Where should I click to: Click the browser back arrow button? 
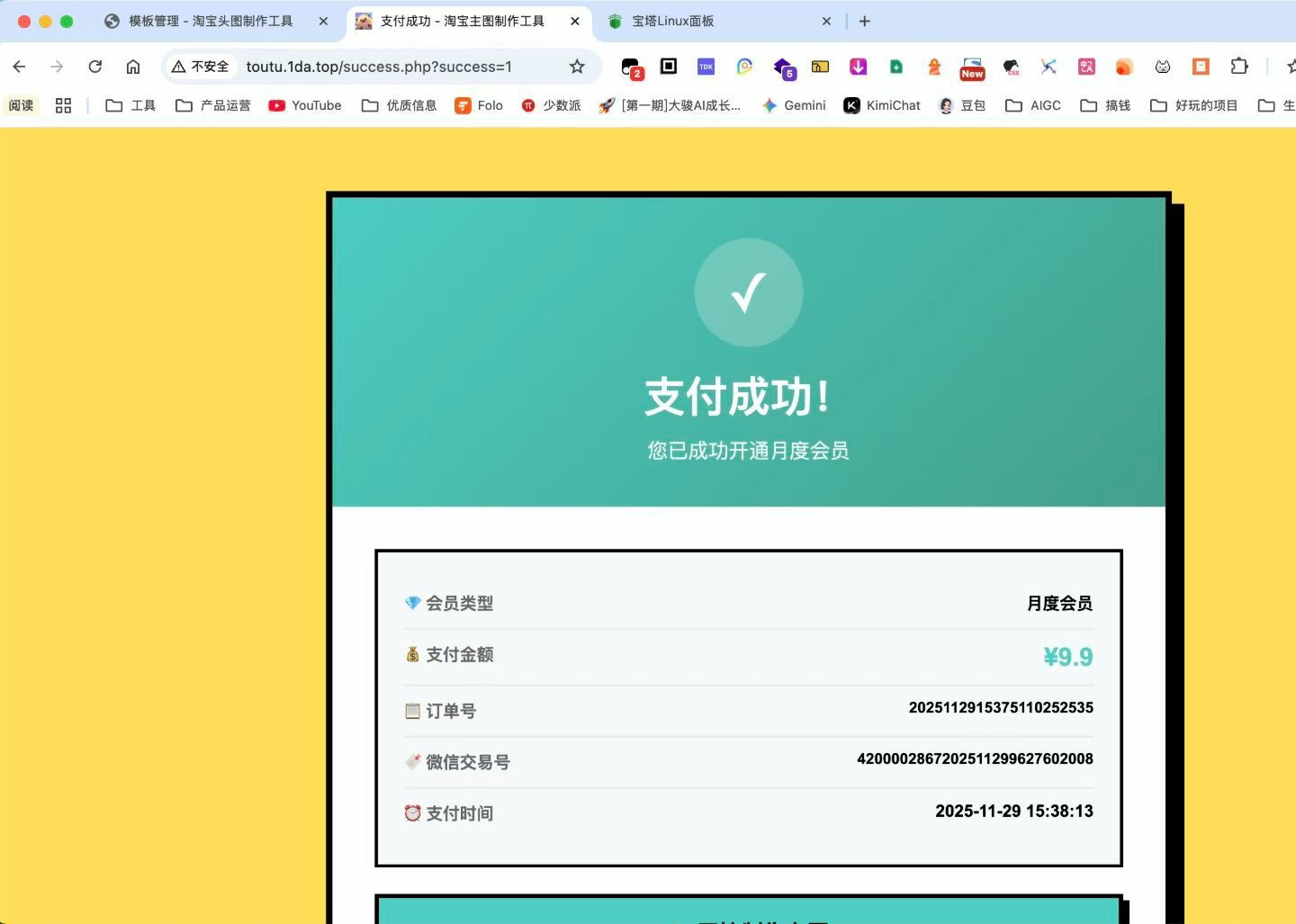click(x=19, y=67)
